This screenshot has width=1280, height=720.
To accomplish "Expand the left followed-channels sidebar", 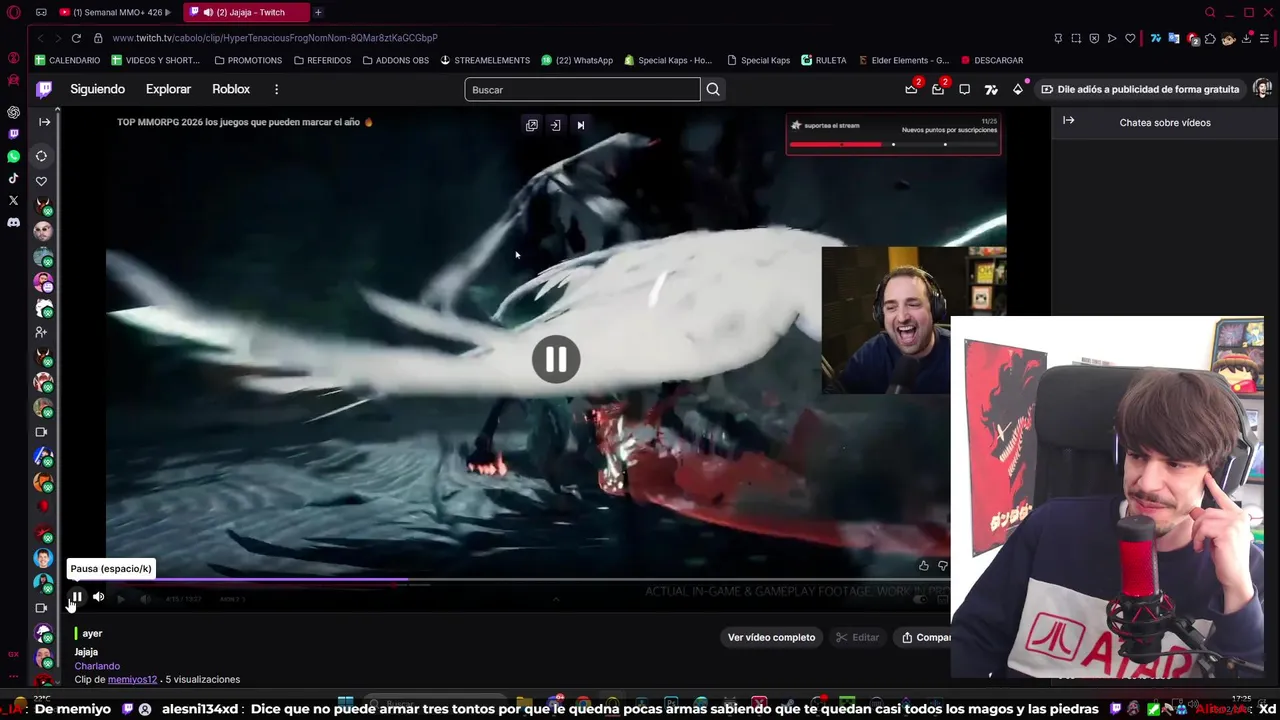I will click(x=44, y=121).
